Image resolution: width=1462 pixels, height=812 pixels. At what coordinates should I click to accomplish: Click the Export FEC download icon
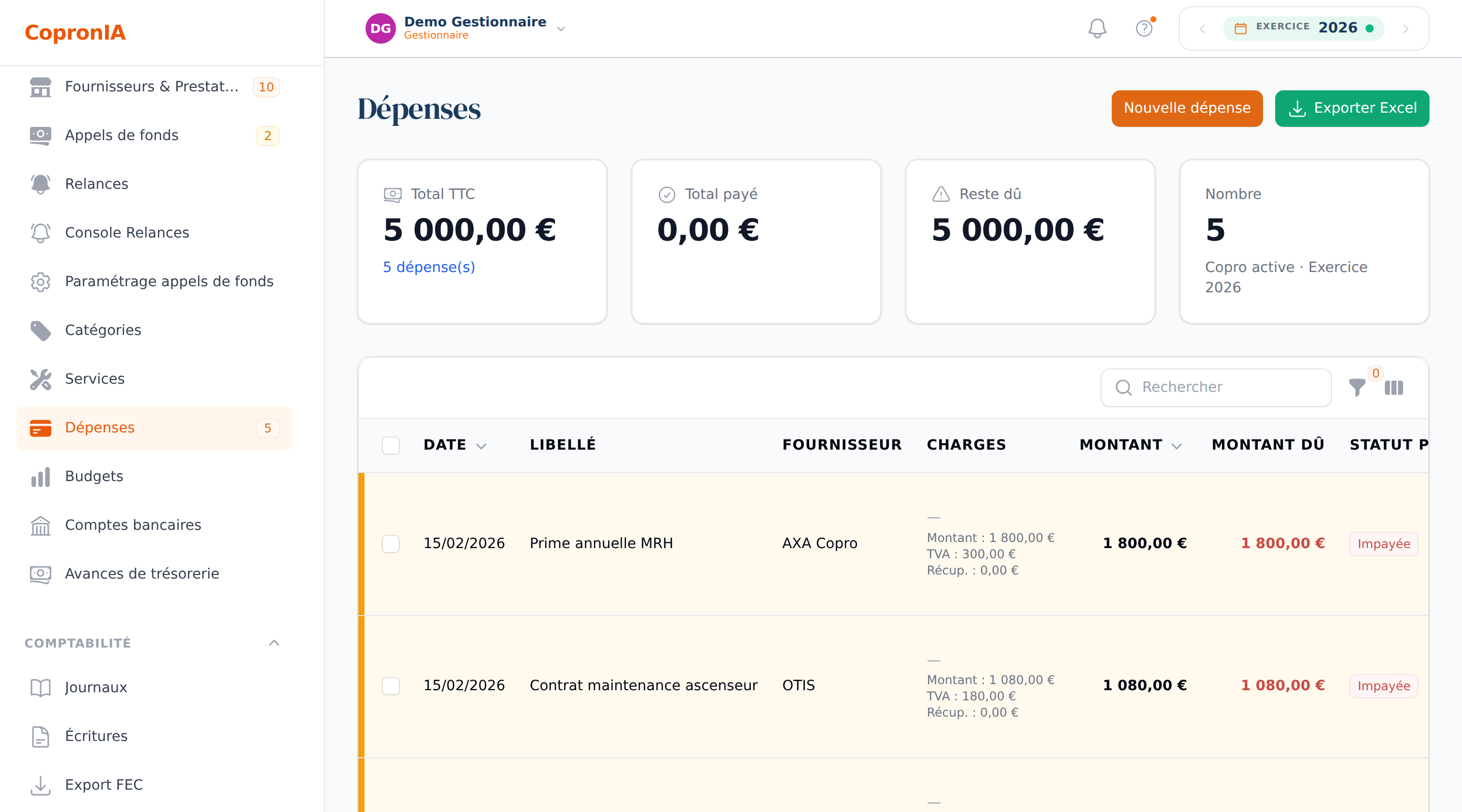point(40,785)
